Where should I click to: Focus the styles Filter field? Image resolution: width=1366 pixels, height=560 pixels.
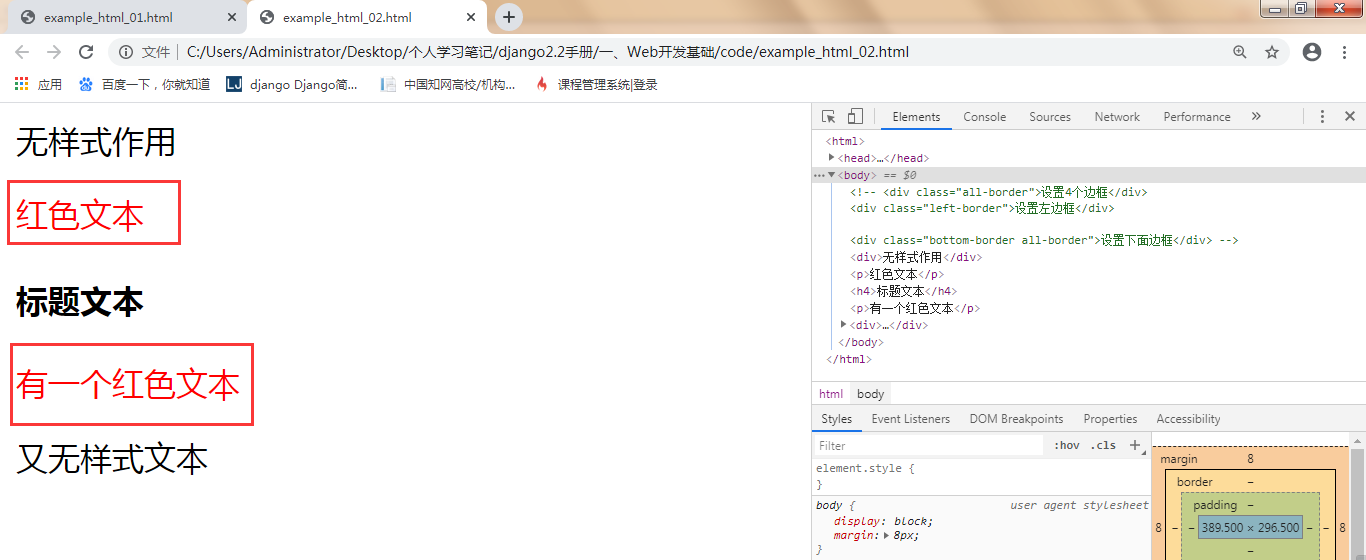pos(929,446)
